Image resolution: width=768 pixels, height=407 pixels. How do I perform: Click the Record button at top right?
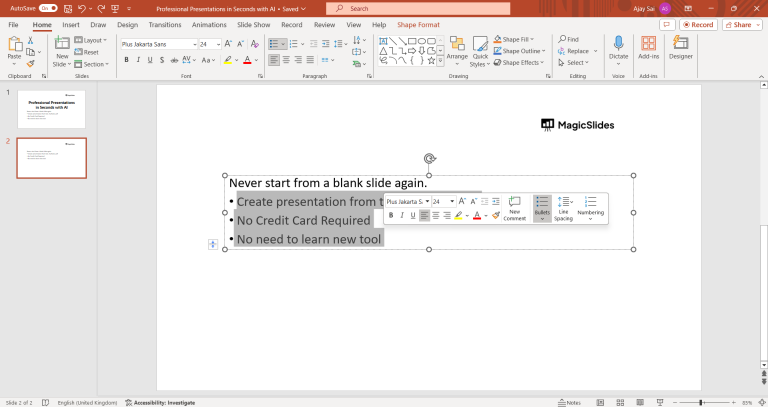(698, 24)
